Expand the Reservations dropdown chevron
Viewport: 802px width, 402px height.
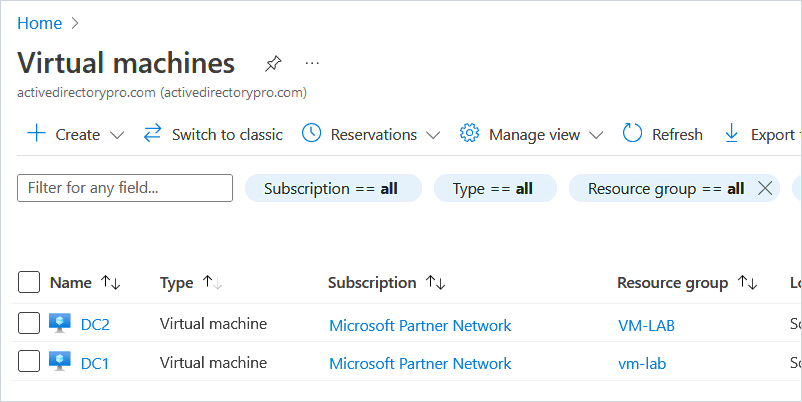433,136
